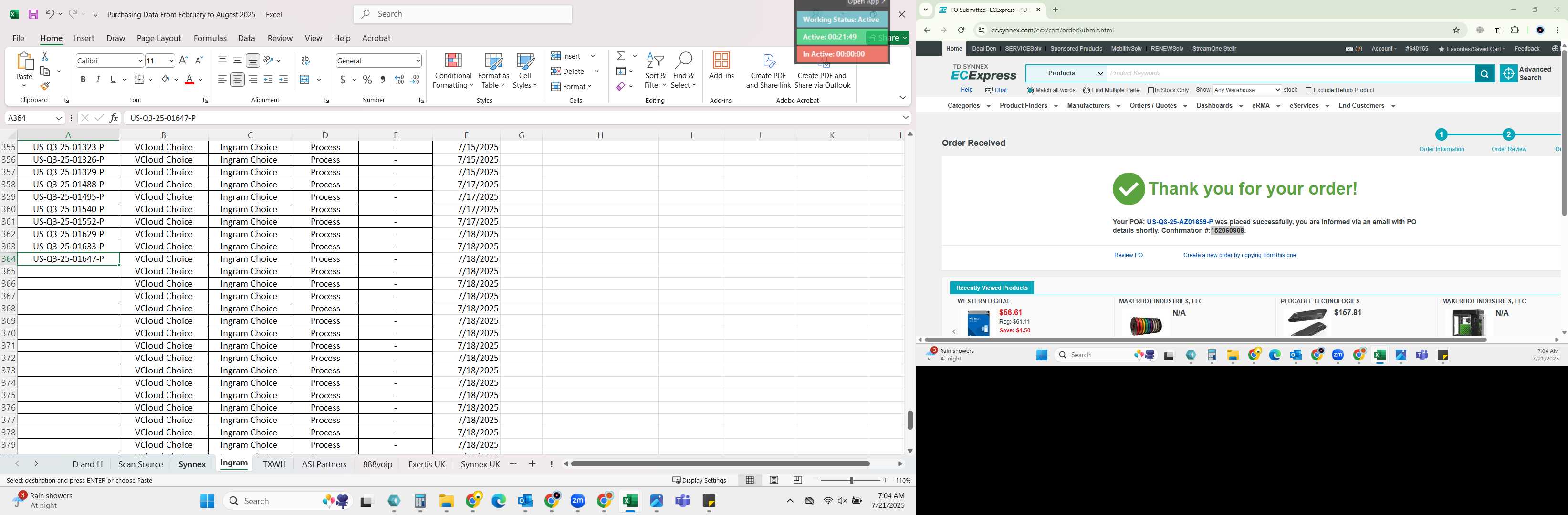This screenshot has height=515, width=1568.
Task: Click Product Keywords search field
Action: (x=1290, y=73)
